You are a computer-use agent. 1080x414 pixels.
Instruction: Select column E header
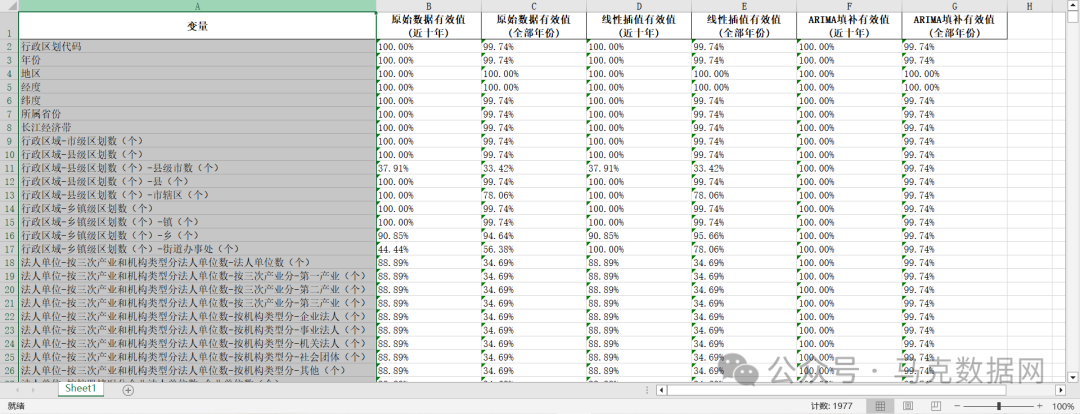(x=744, y=6)
